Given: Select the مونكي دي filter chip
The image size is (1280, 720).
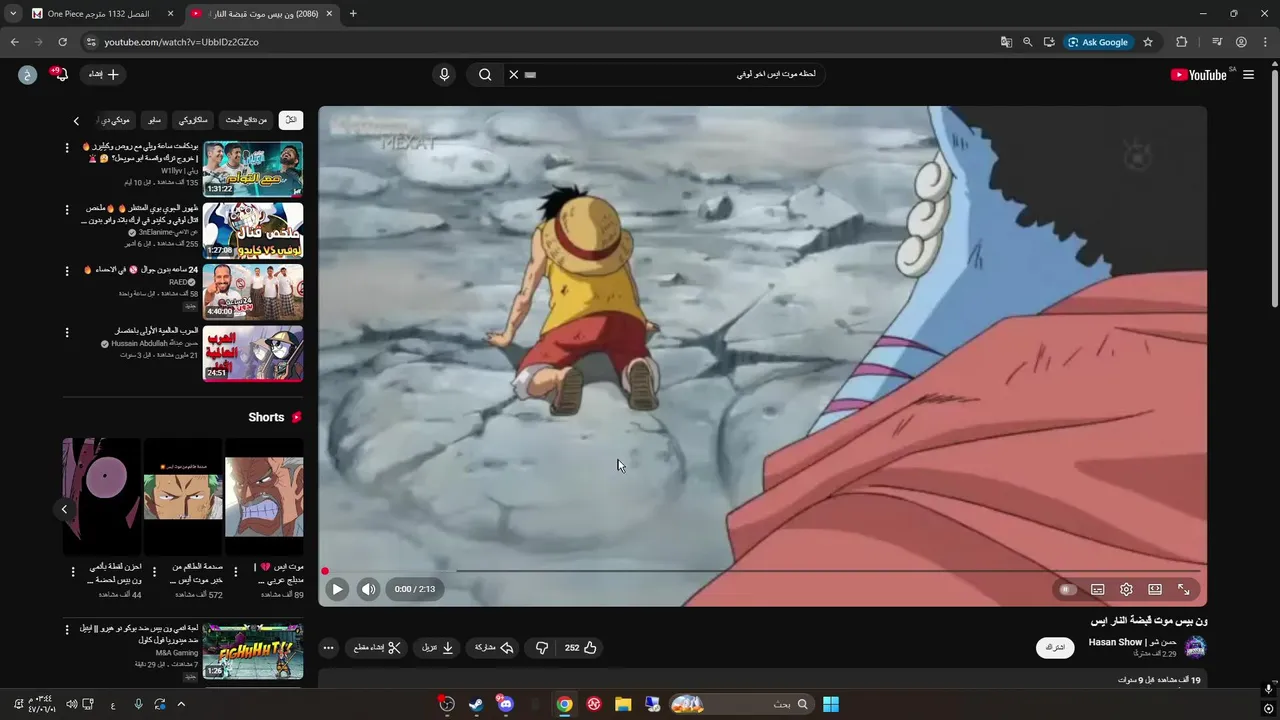Looking at the screenshot, I should 116,120.
